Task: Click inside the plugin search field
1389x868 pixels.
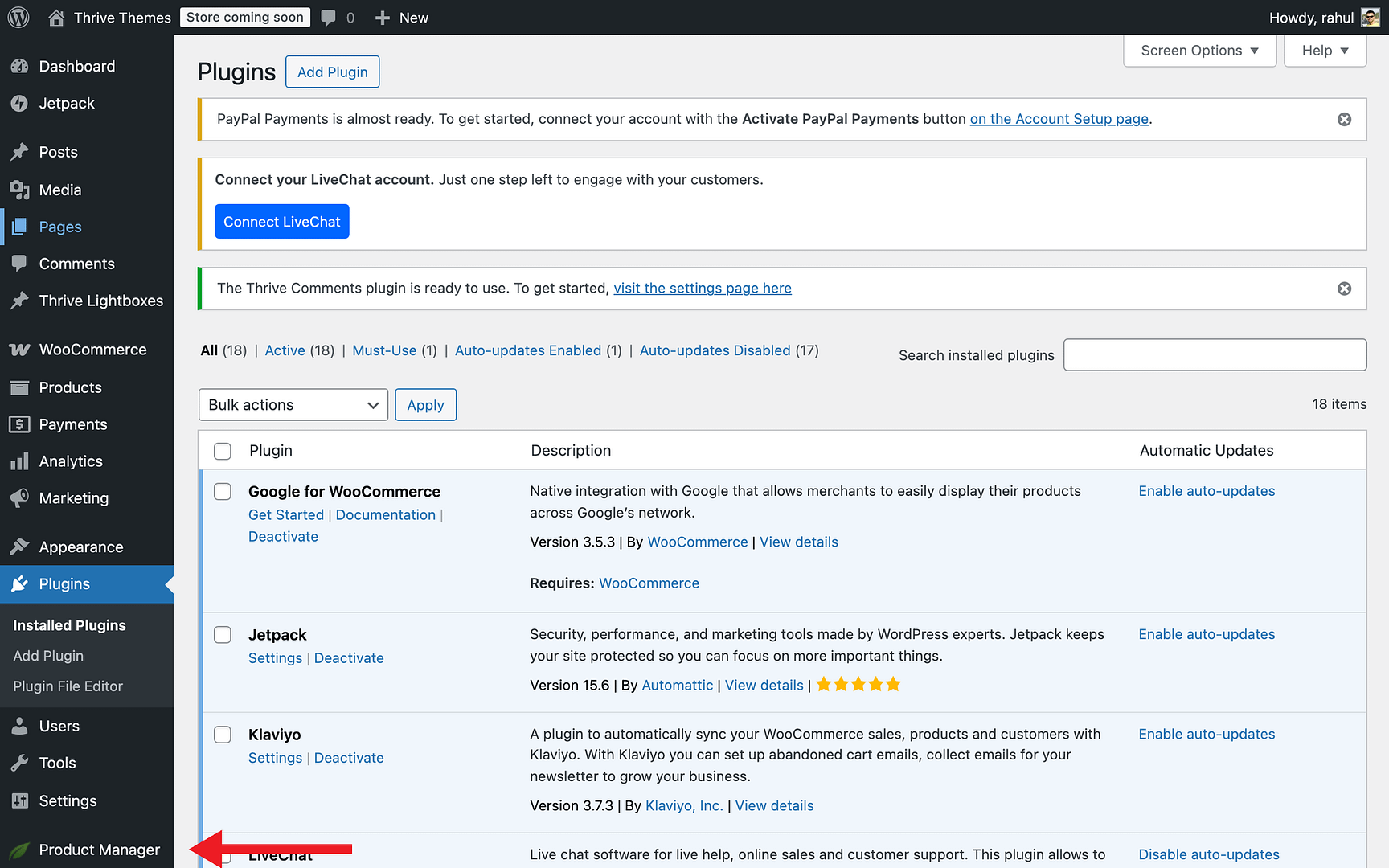Action: pyautogui.click(x=1214, y=354)
